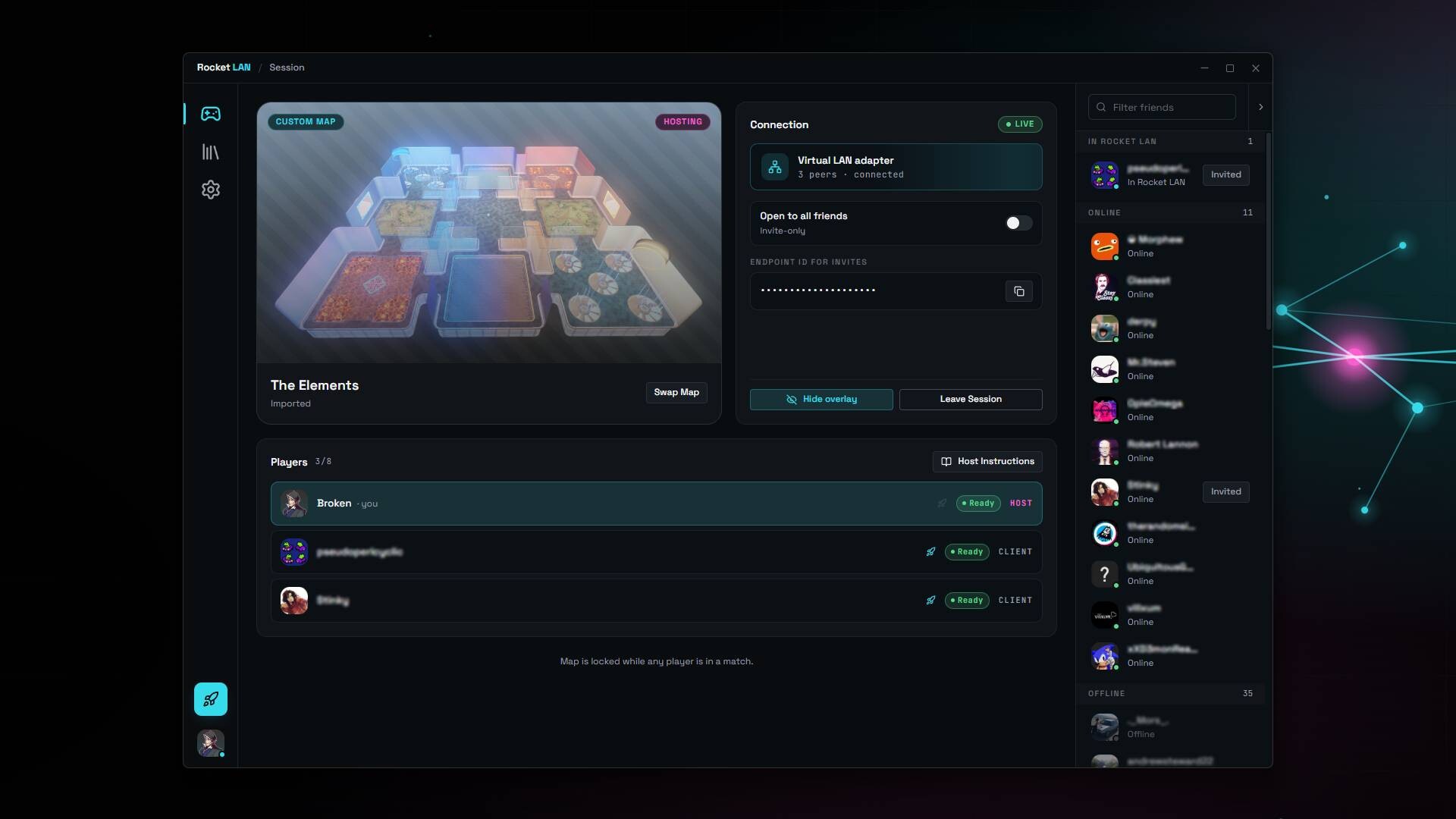This screenshot has width=1456, height=819.
Task: Select the question mark avatar friend
Action: tap(1104, 574)
